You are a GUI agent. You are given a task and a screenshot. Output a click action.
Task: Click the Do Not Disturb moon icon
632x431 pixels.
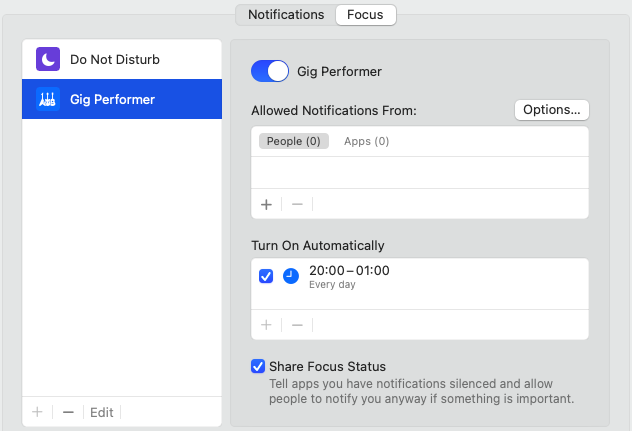pos(48,59)
